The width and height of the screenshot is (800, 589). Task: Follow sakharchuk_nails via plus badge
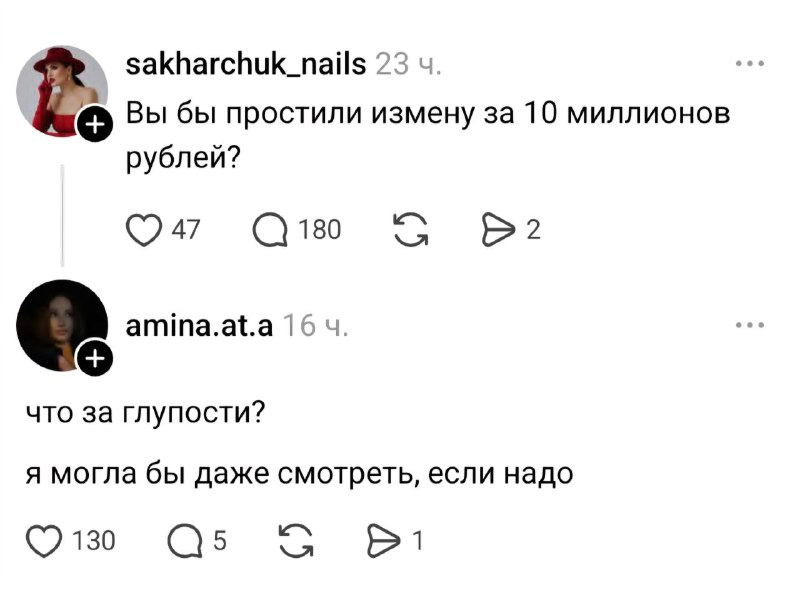[x=94, y=125]
